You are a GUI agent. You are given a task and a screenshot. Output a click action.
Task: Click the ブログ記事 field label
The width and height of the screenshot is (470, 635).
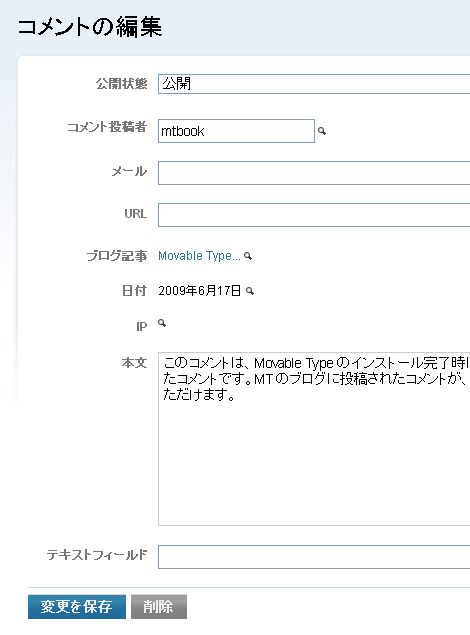117,256
